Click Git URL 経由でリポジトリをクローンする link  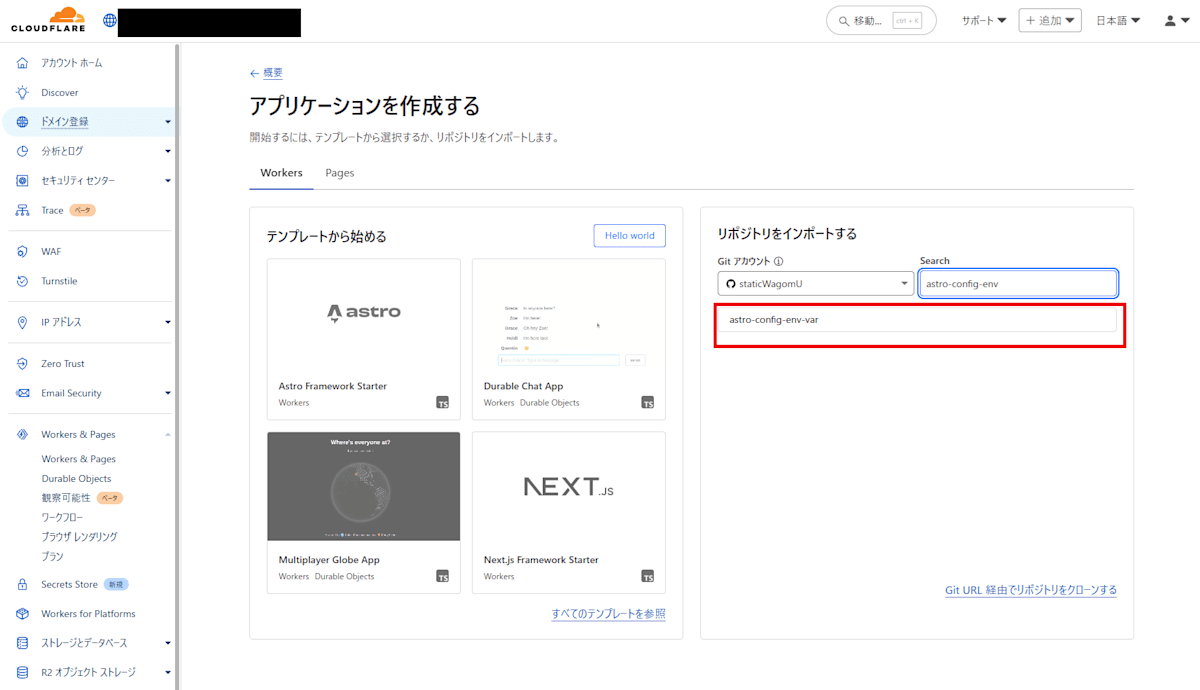(x=1031, y=590)
